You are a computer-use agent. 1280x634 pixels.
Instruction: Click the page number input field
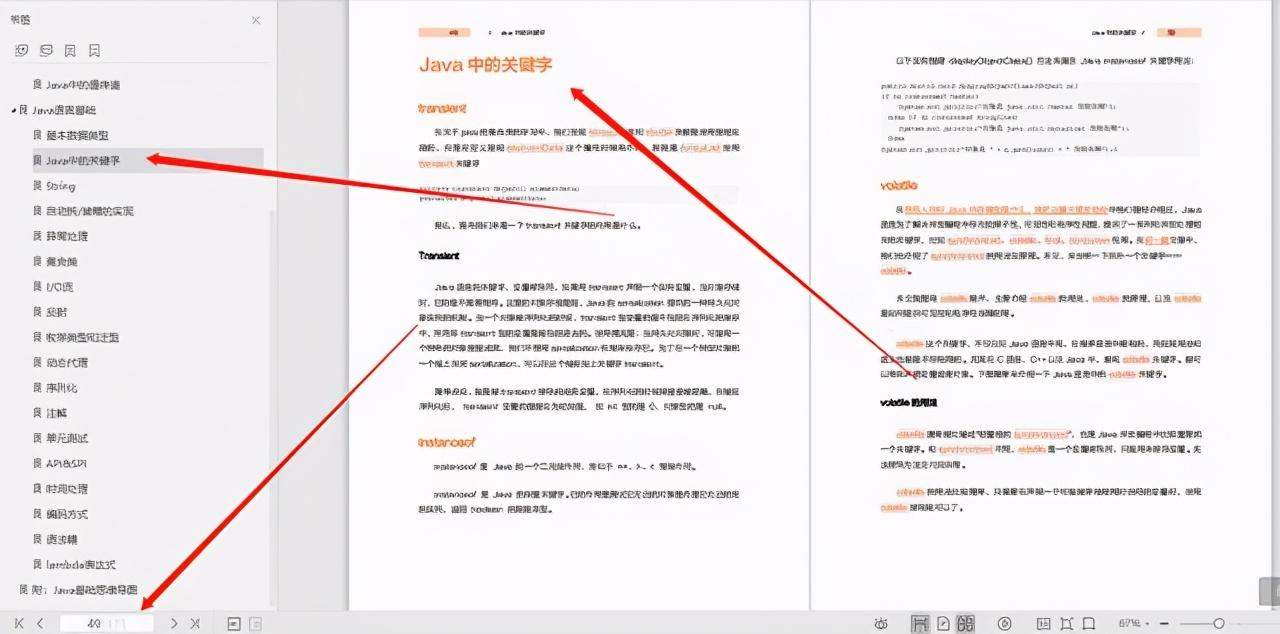[106, 623]
